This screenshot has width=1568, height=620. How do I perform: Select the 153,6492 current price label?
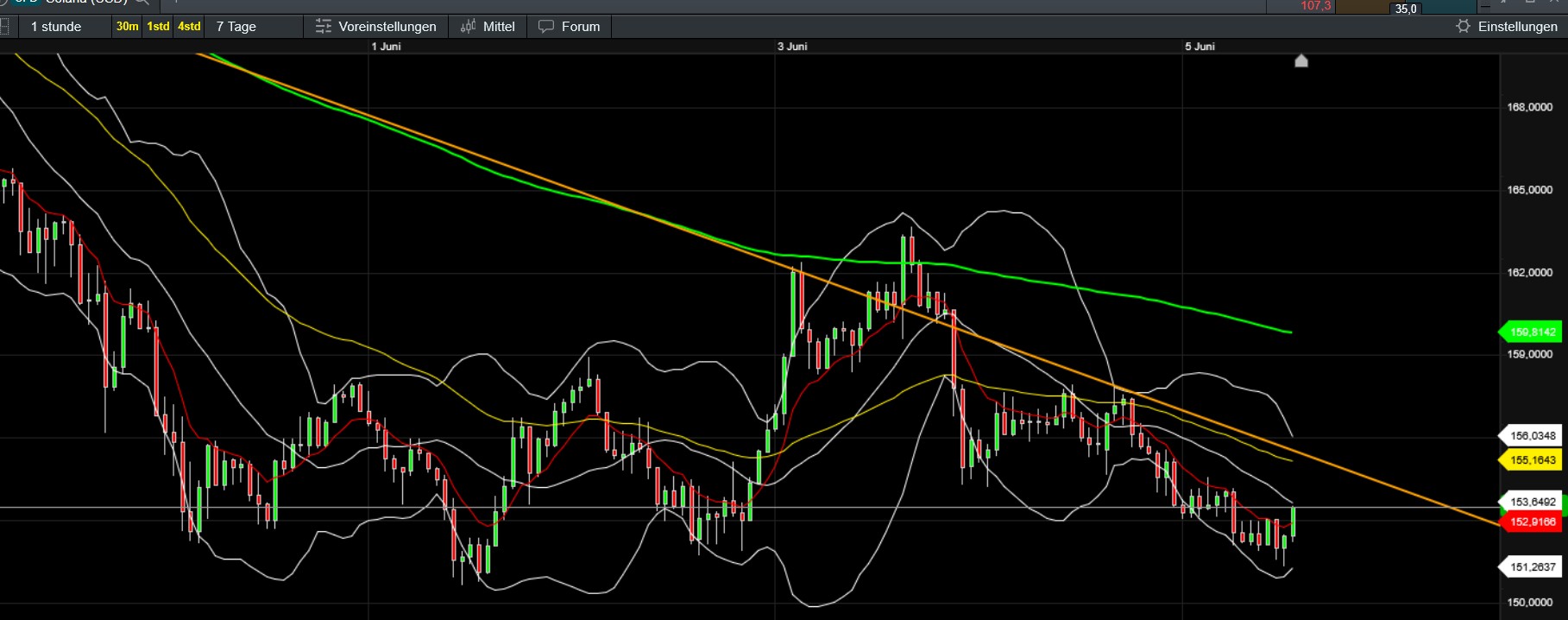(x=1531, y=502)
